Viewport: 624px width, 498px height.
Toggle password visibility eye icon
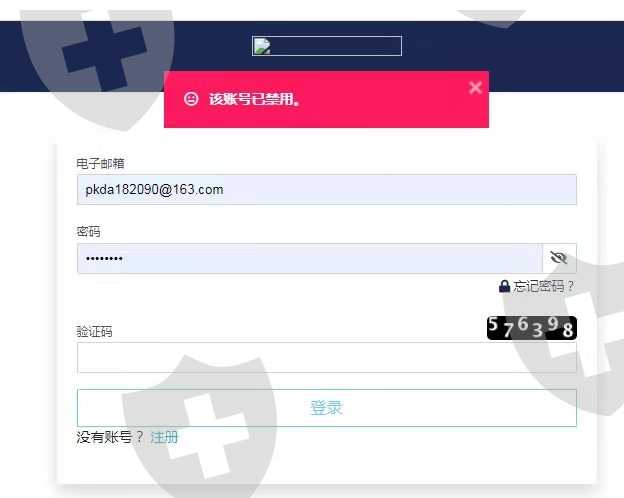tap(559, 258)
